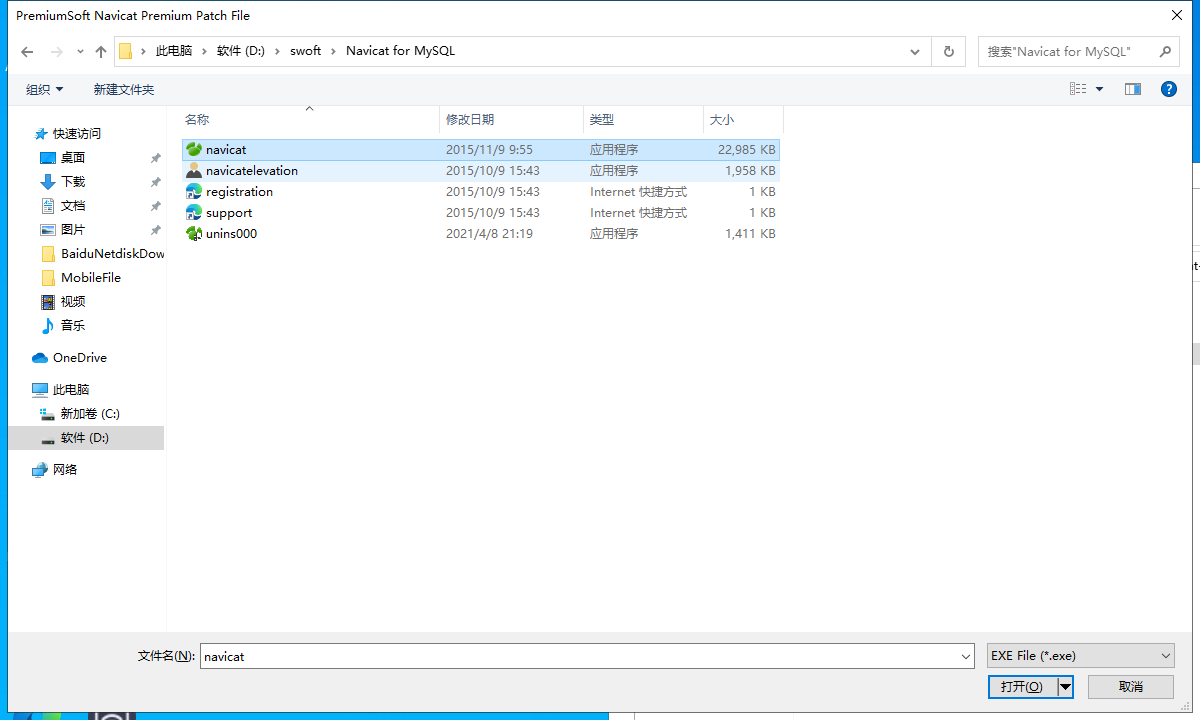The image size is (1200, 720).
Task: Go back with the left arrow
Action: [27, 51]
